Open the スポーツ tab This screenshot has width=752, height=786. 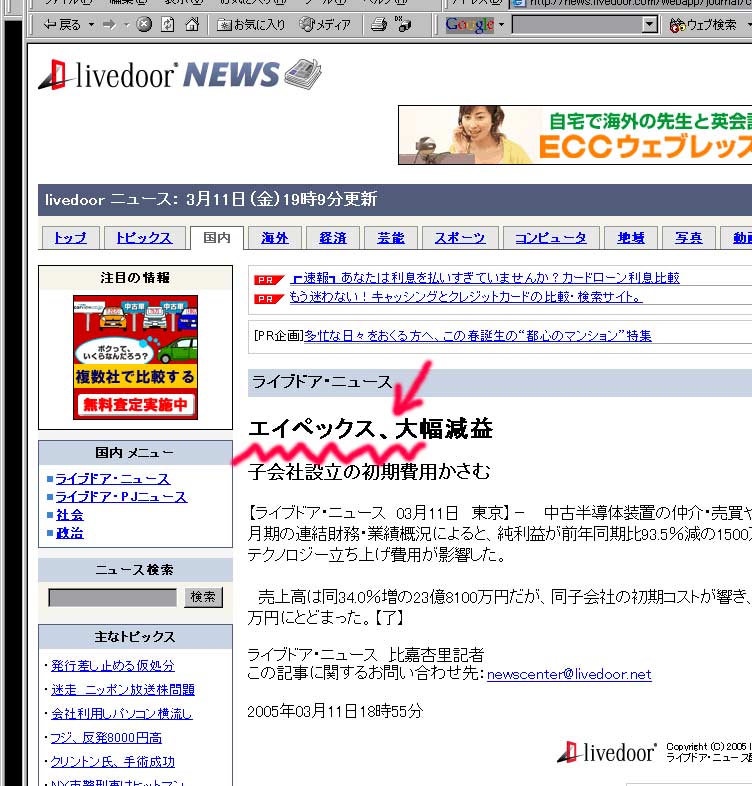tap(460, 238)
